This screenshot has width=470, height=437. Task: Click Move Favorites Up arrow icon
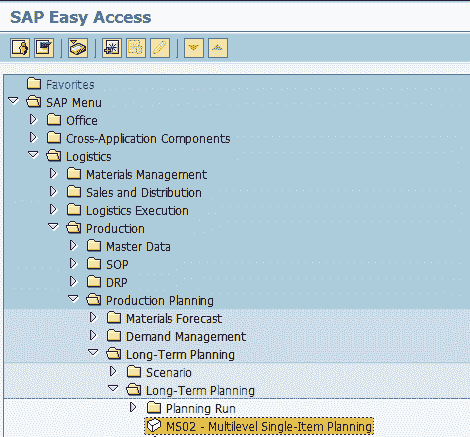point(218,48)
